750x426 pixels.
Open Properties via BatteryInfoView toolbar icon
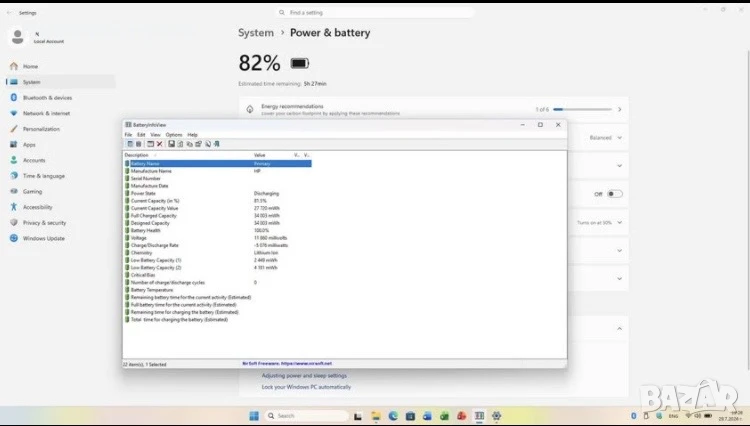[x=198, y=144]
